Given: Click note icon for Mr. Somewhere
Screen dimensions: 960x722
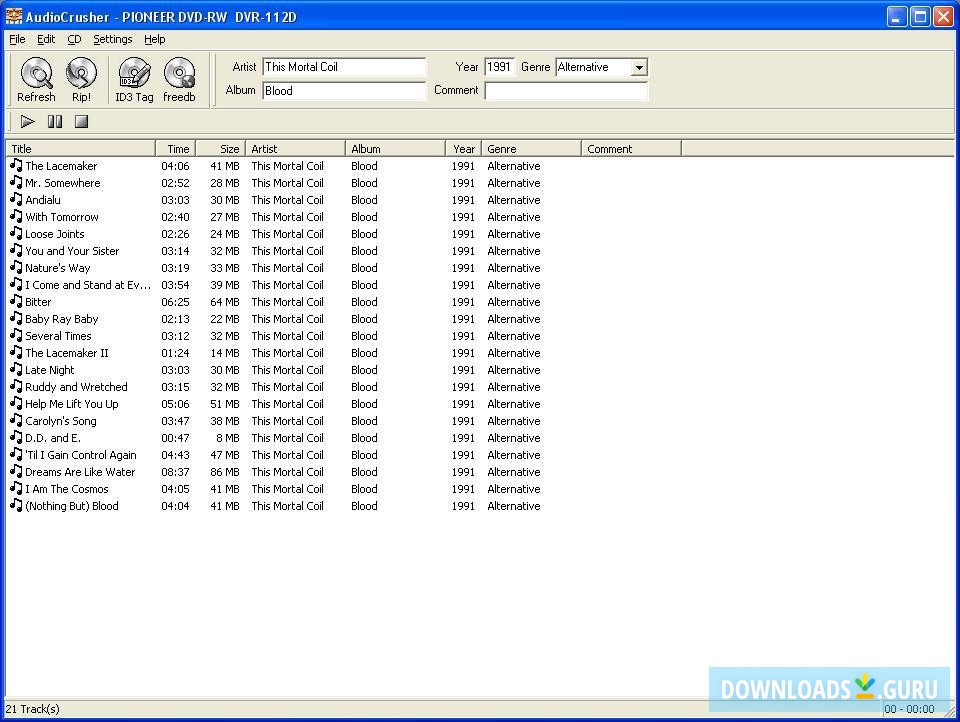Looking at the screenshot, I should pyautogui.click(x=16, y=182).
